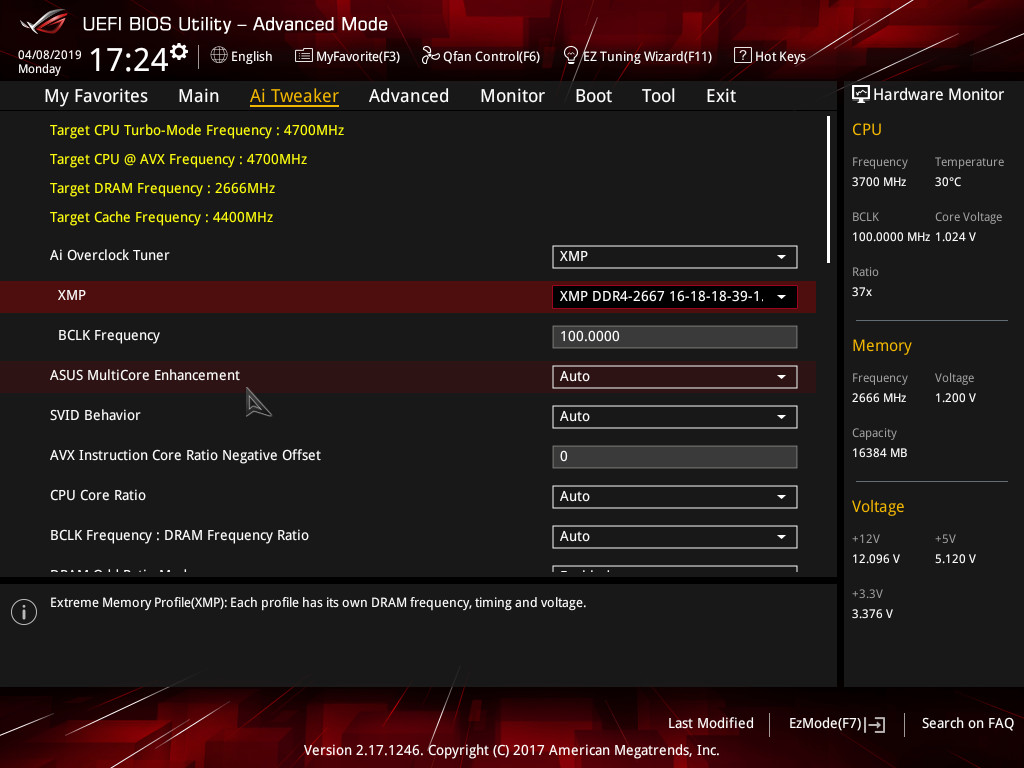
Task: Open BCLK Frequency : DRAM Frequency Ratio dropdown
Action: 674,537
